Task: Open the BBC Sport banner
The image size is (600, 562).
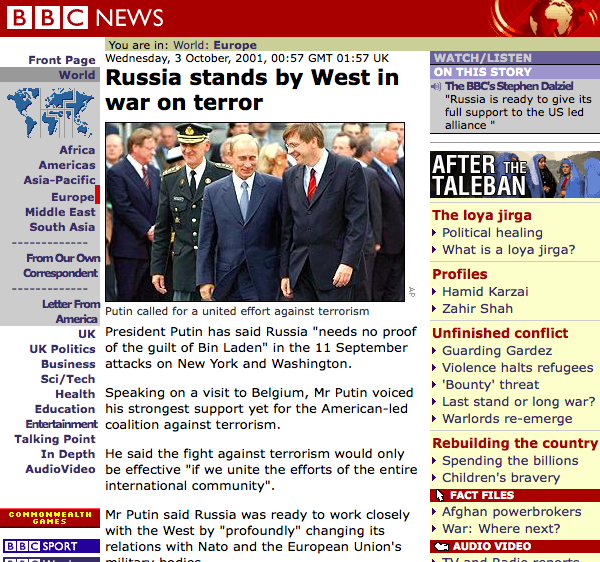Action: pos(51,546)
